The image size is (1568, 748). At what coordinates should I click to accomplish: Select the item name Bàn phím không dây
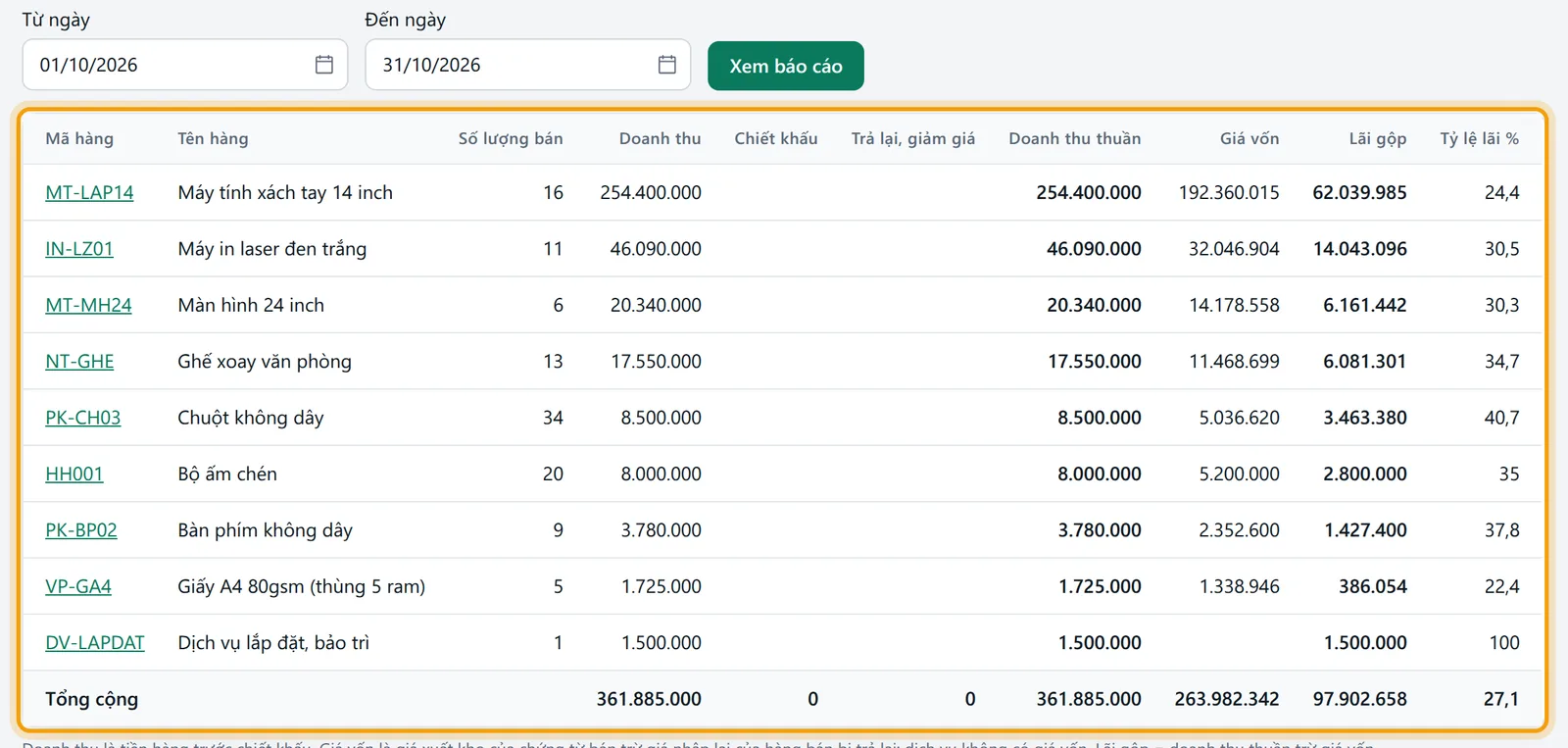click(x=266, y=530)
